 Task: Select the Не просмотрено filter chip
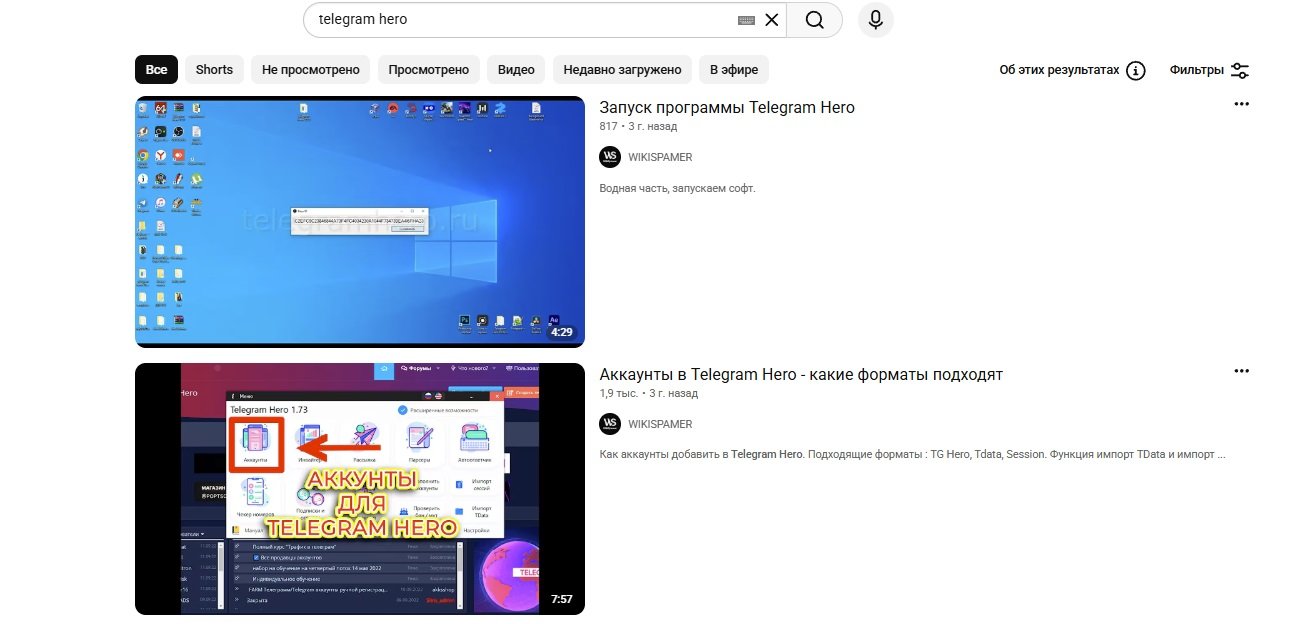(311, 70)
